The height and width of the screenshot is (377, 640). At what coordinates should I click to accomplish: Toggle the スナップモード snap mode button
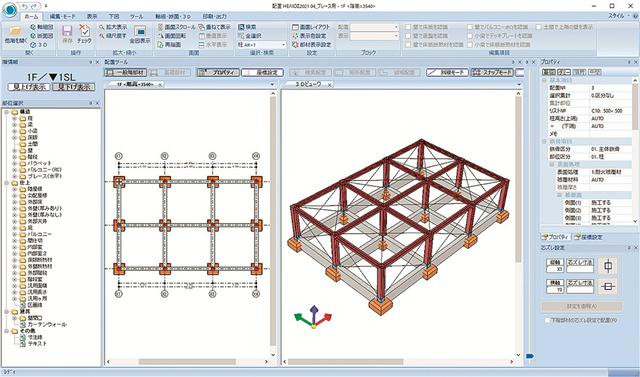pyautogui.click(x=491, y=72)
